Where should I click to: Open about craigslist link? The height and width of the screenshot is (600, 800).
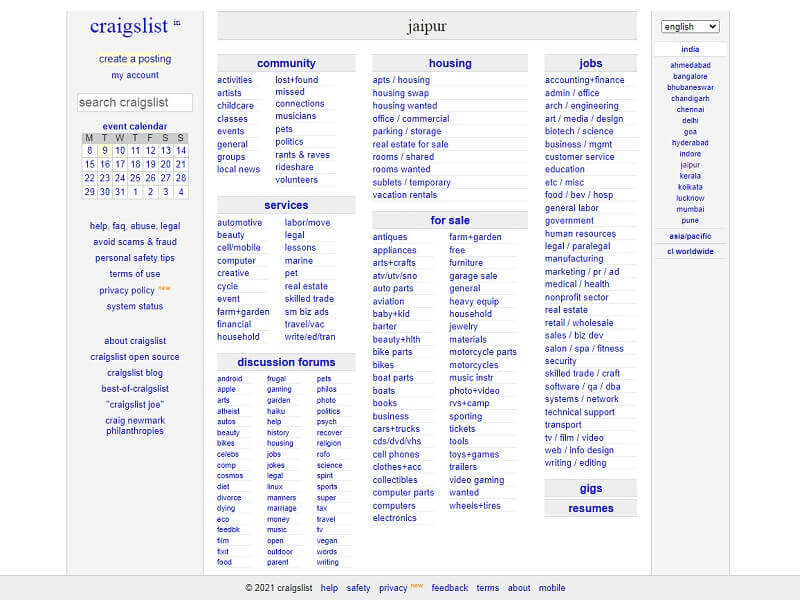(x=135, y=341)
